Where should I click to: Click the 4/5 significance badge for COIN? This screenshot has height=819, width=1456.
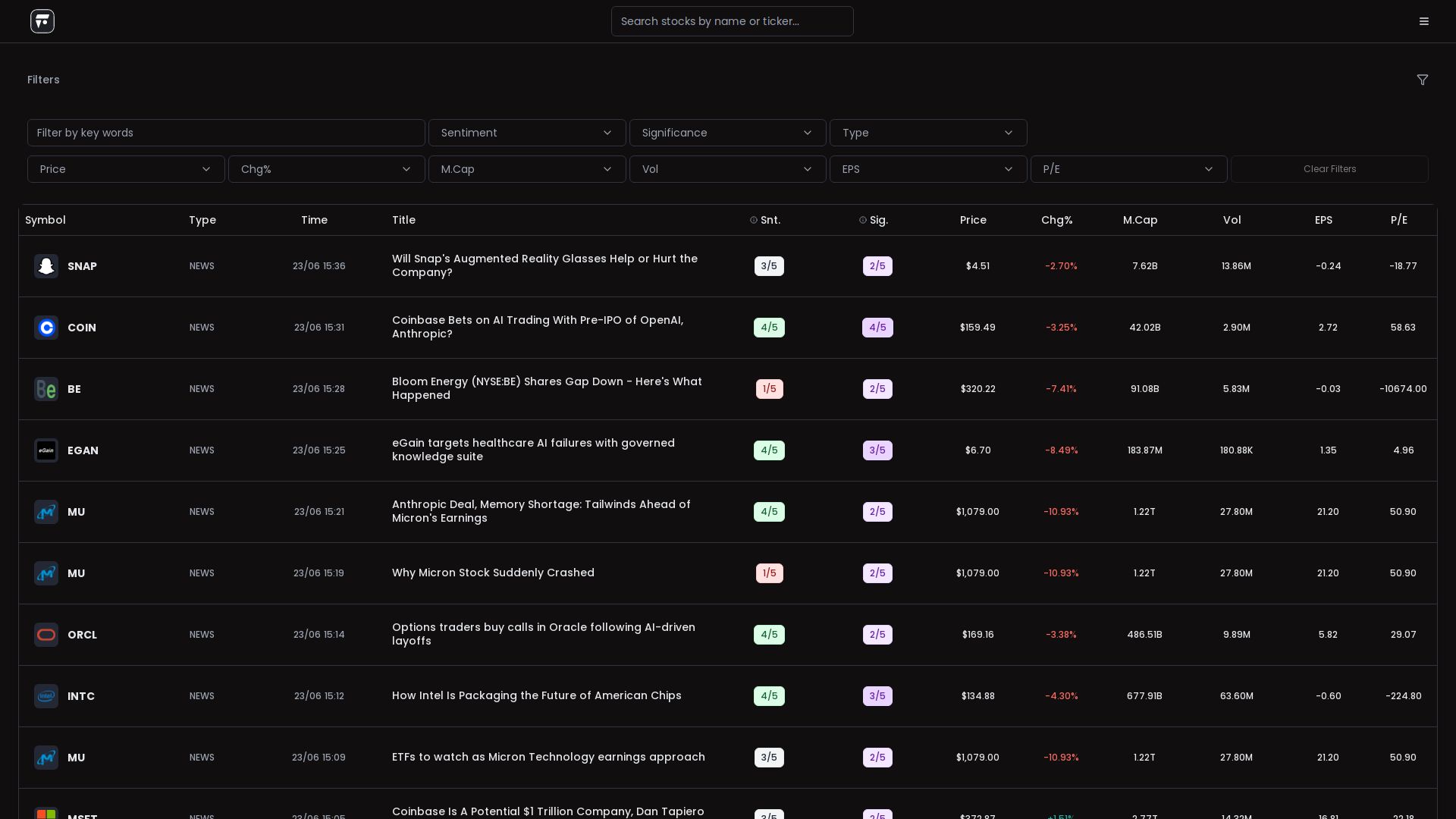coord(877,328)
